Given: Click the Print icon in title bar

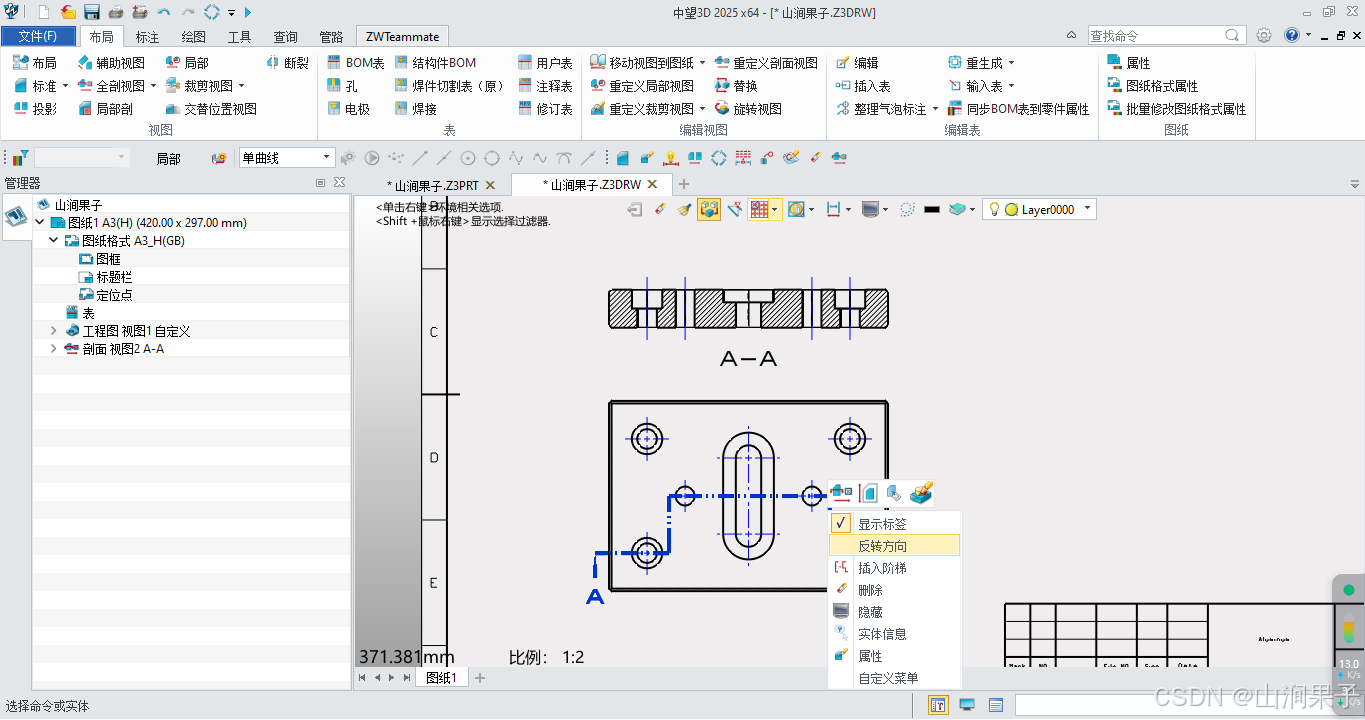Looking at the screenshot, I should (116, 12).
